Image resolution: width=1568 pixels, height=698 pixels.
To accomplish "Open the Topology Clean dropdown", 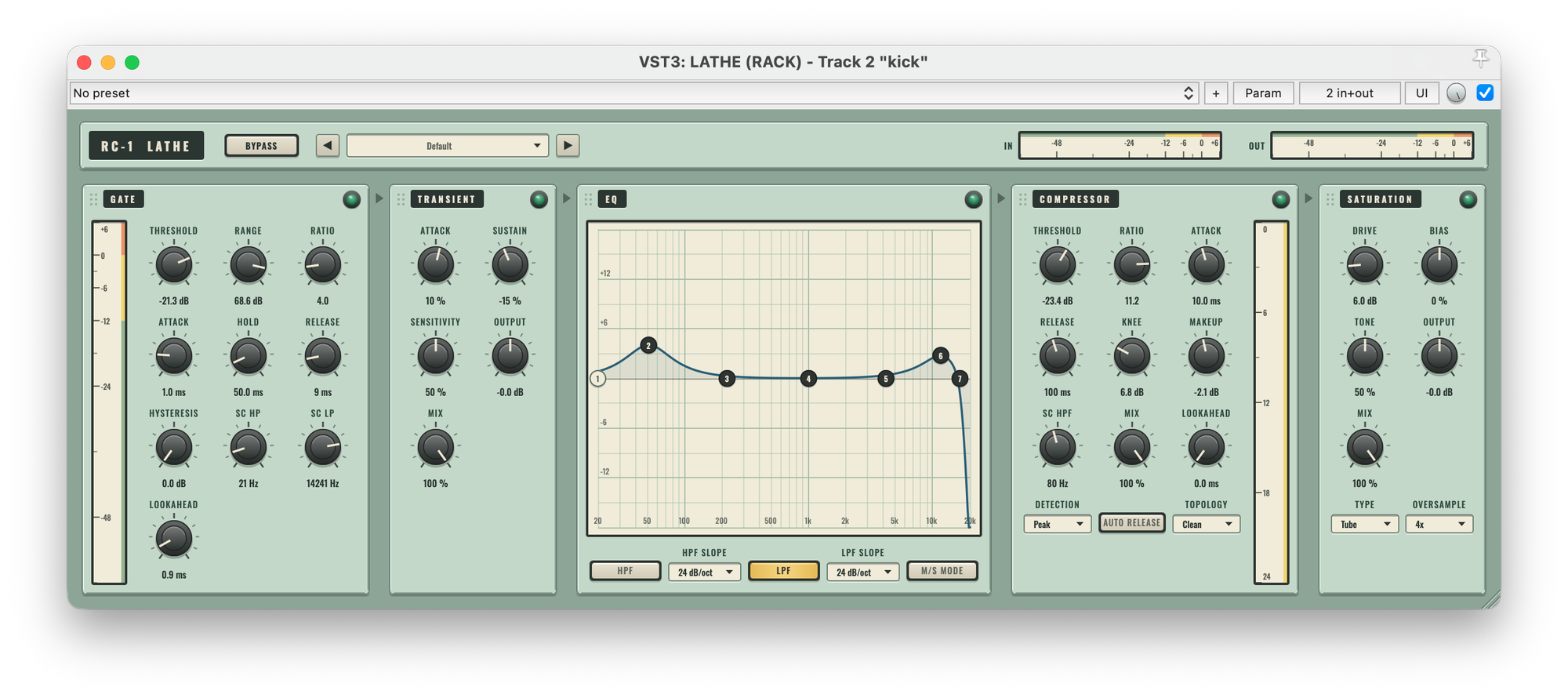I will [x=1206, y=524].
